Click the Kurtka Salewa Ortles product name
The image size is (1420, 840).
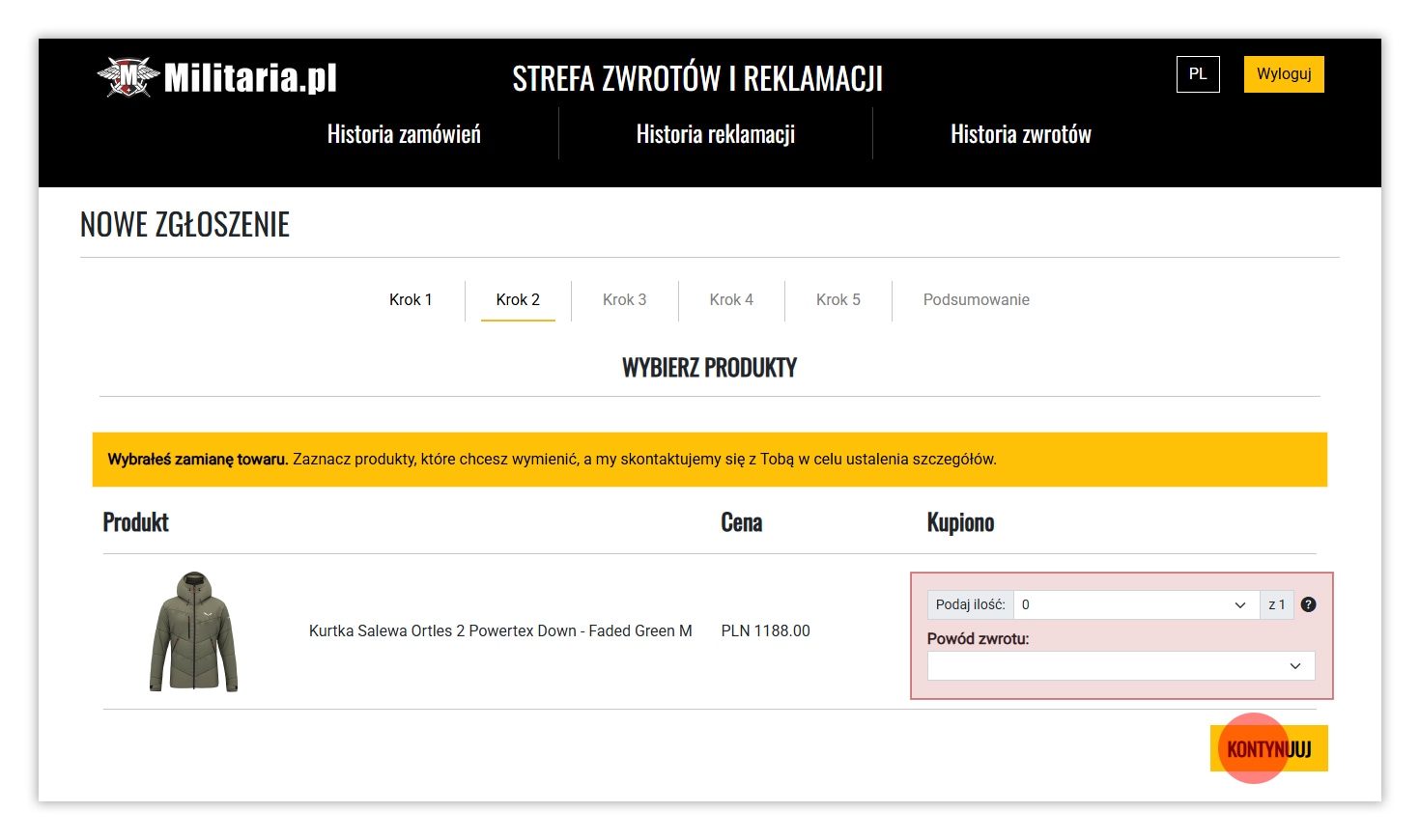tap(500, 630)
